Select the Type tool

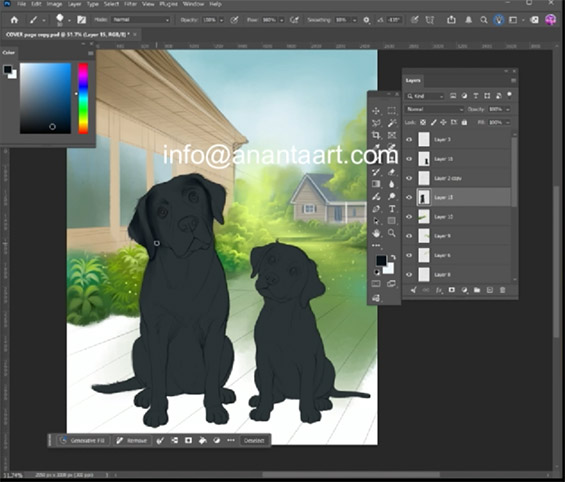[x=392, y=209]
